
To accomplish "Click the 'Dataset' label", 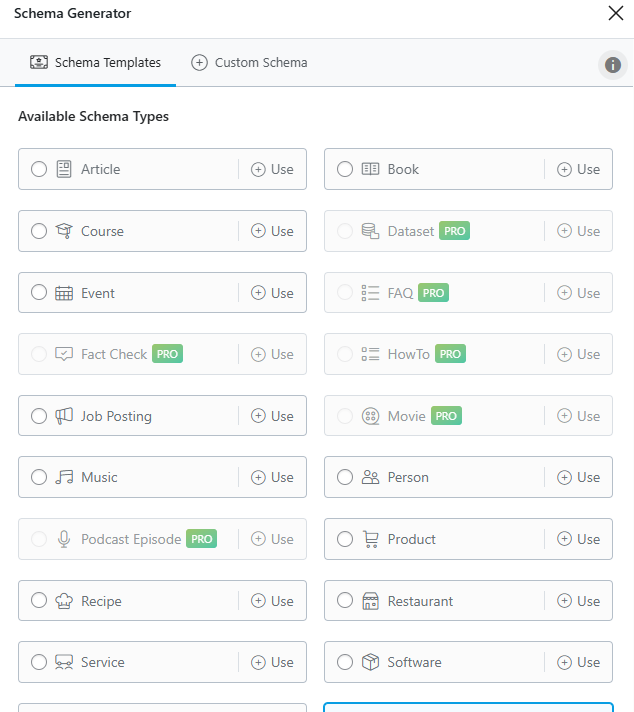I will point(411,231).
